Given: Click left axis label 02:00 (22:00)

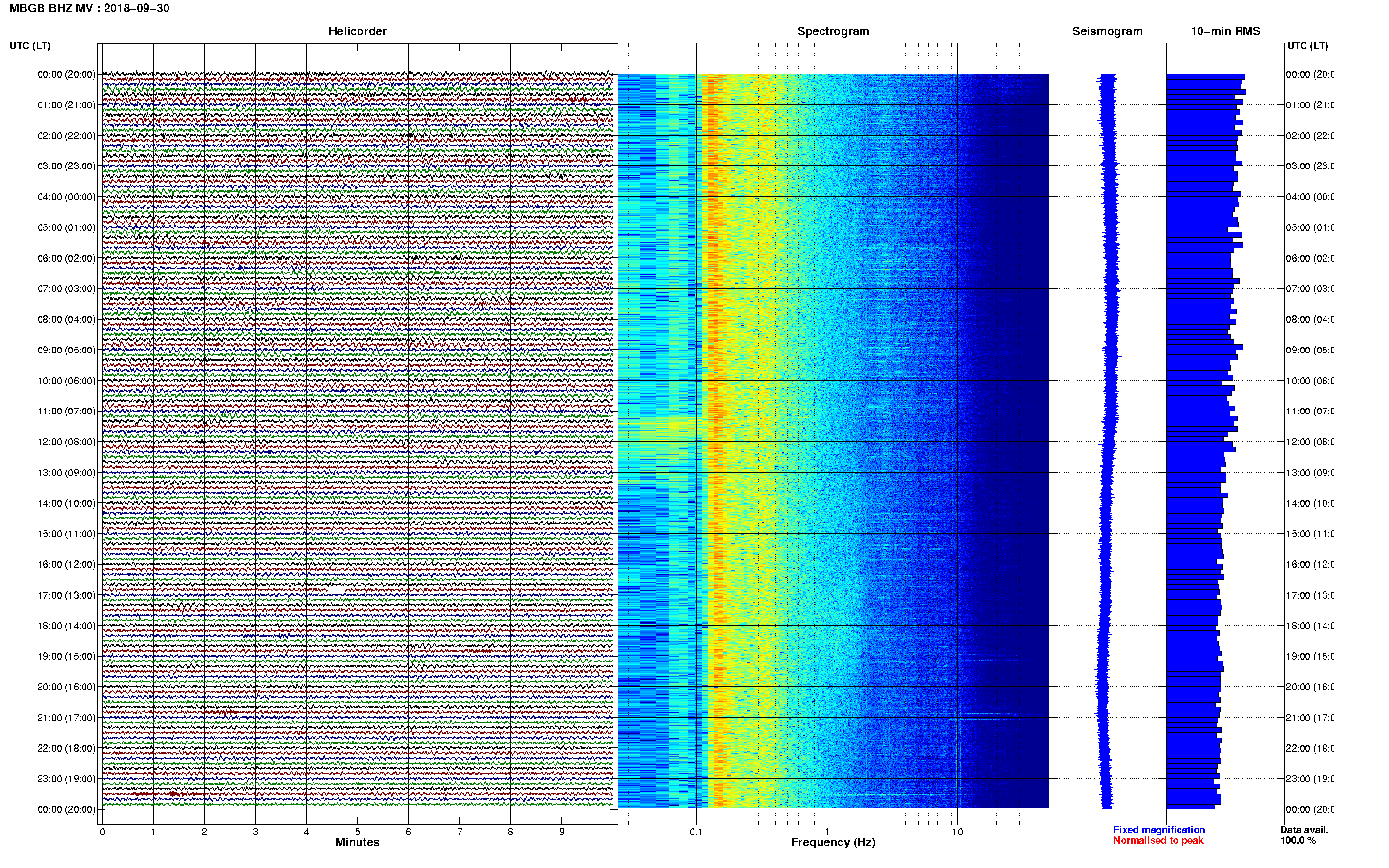Looking at the screenshot, I should coord(66,136).
